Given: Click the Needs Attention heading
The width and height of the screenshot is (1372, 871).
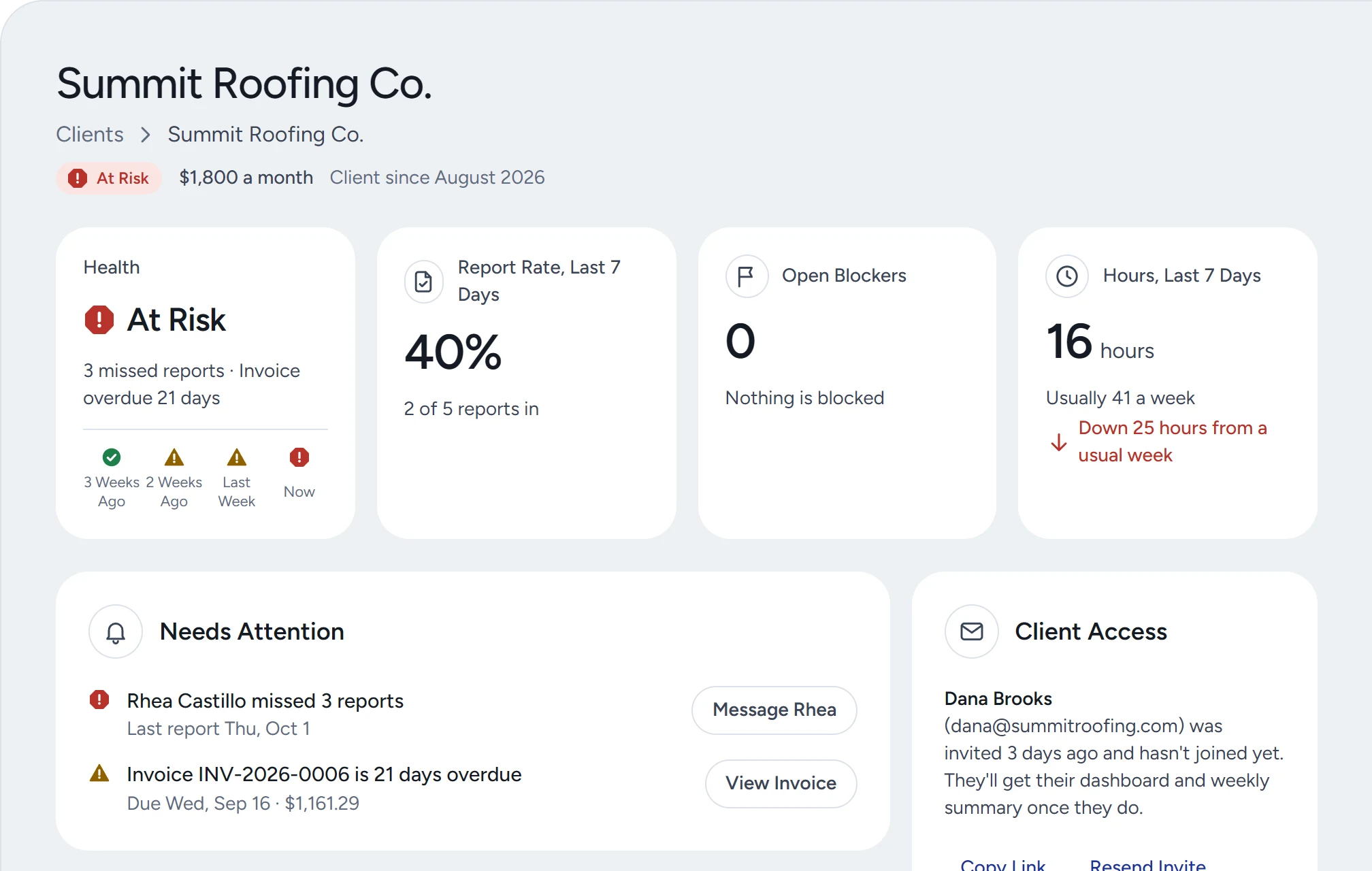Looking at the screenshot, I should pos(252,631).
